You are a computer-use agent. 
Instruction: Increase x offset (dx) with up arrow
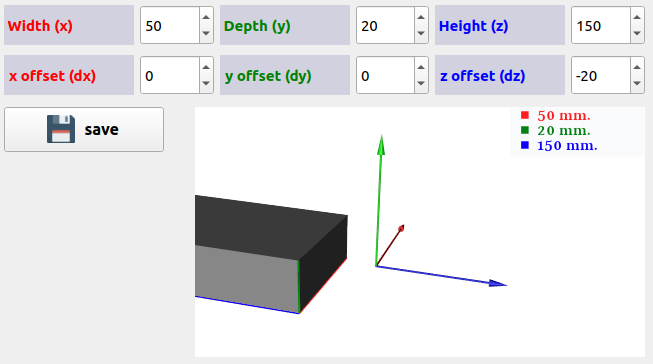click(x=206, y=67)
